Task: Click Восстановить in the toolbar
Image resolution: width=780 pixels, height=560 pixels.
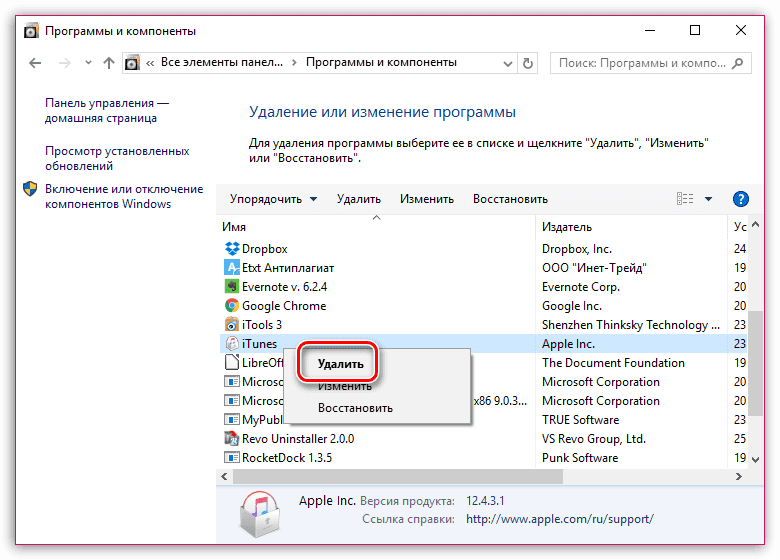Action: [510, 199]
